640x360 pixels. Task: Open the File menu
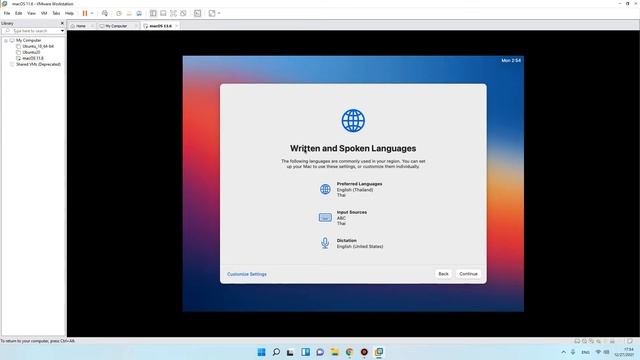click(x=7, y=13)
